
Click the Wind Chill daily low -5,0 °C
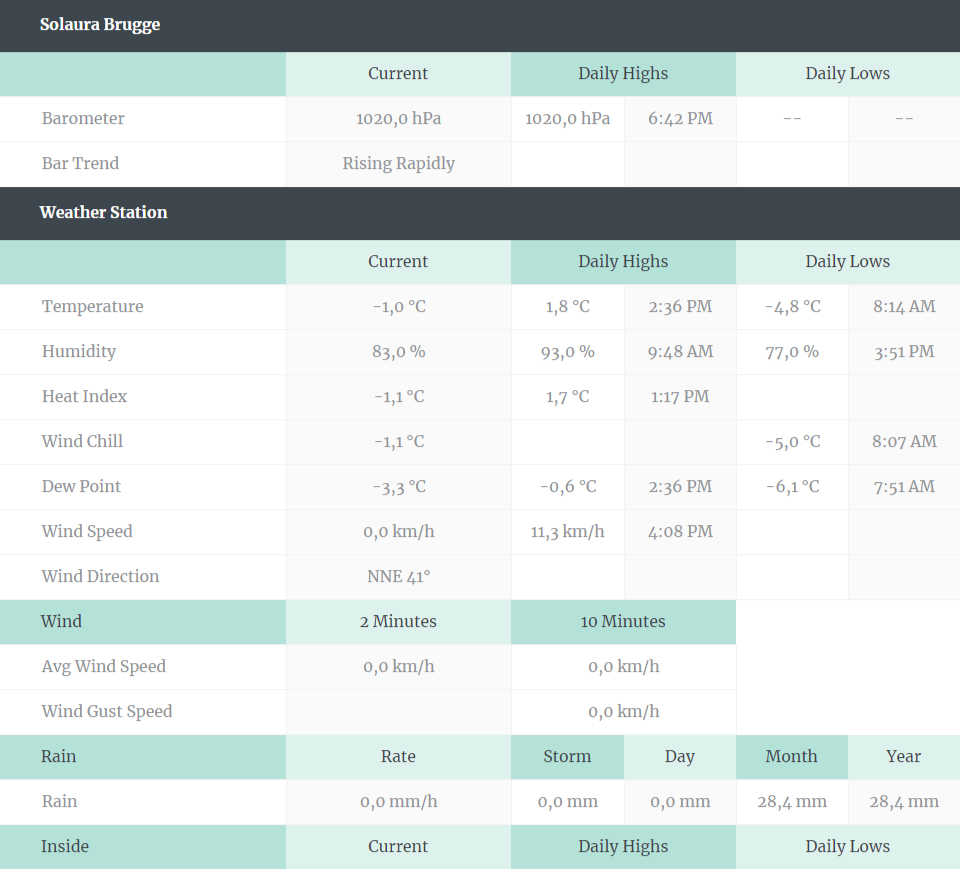tap(792, 442)
